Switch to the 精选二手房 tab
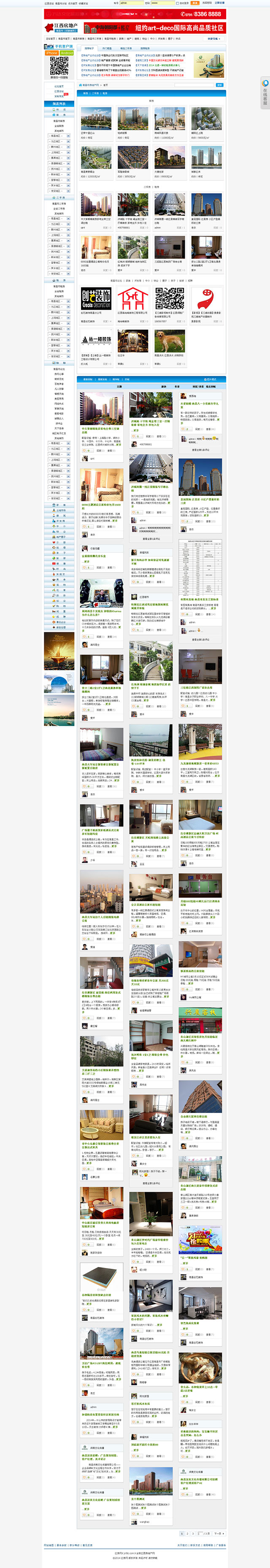270x1568 pixels. coord(126,48)
